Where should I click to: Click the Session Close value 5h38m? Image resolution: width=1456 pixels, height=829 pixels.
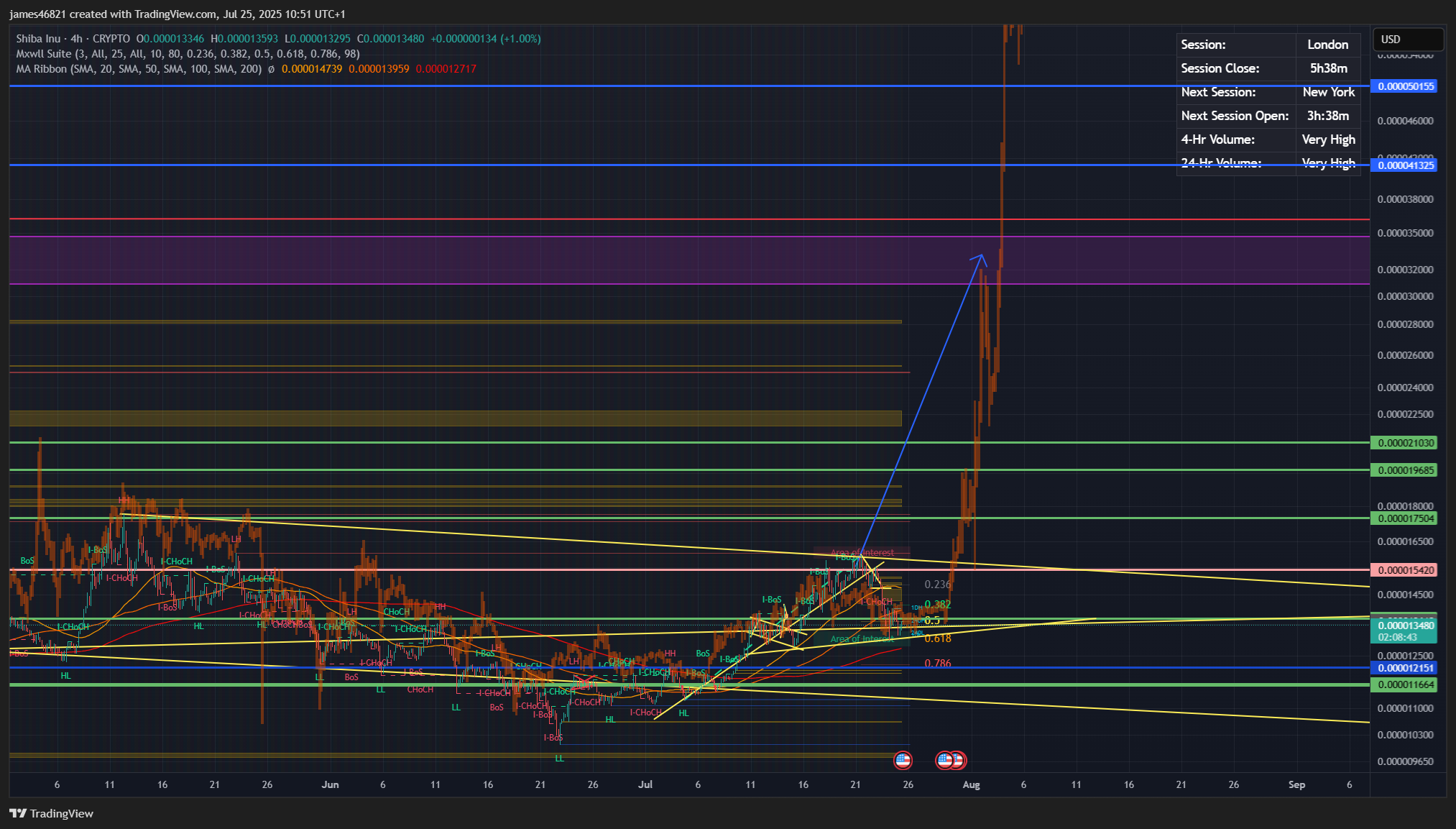pyautogui.click(x=1327, y=68)
